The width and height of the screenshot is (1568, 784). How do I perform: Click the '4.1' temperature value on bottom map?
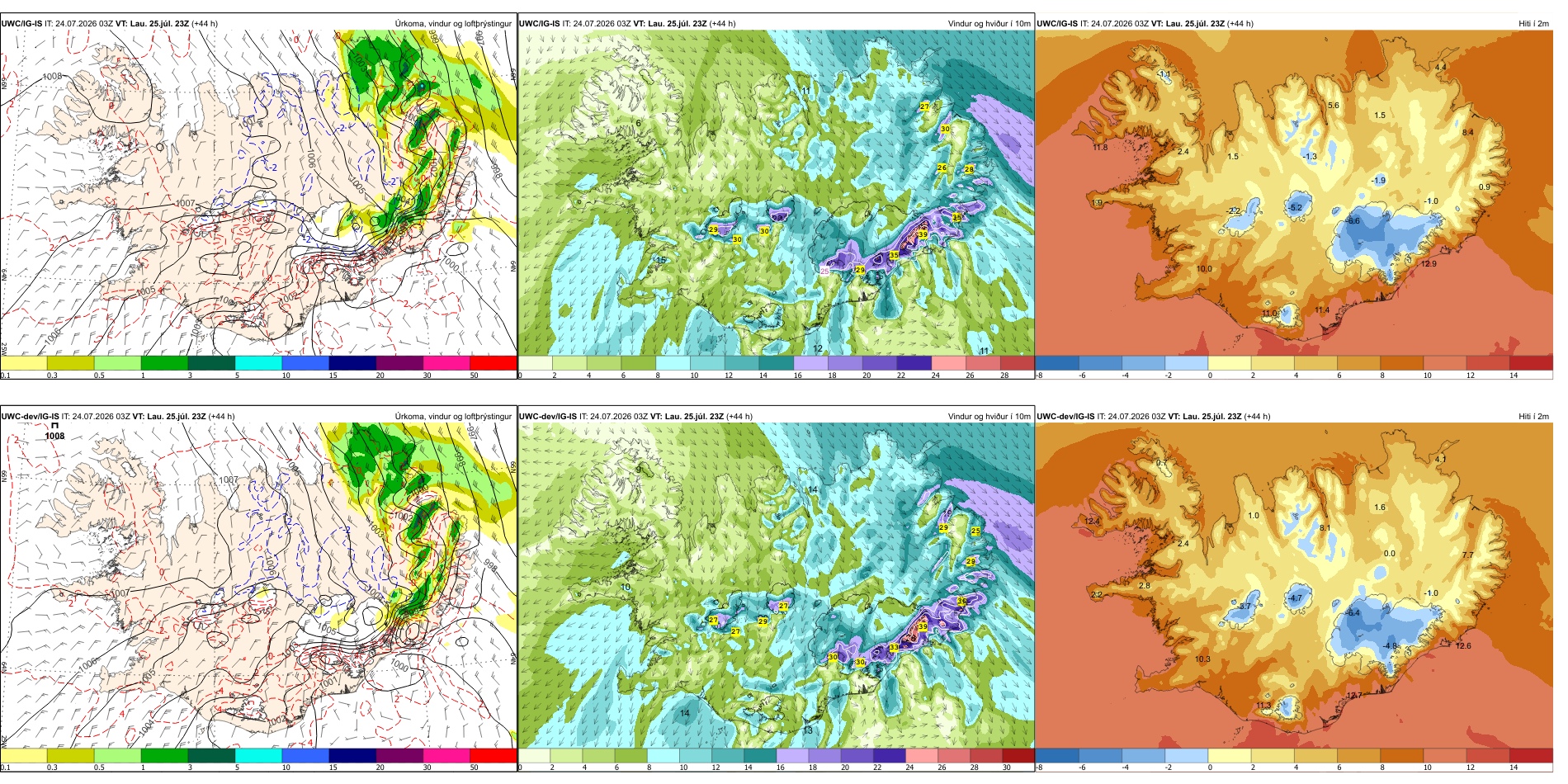click(1441, 459)
